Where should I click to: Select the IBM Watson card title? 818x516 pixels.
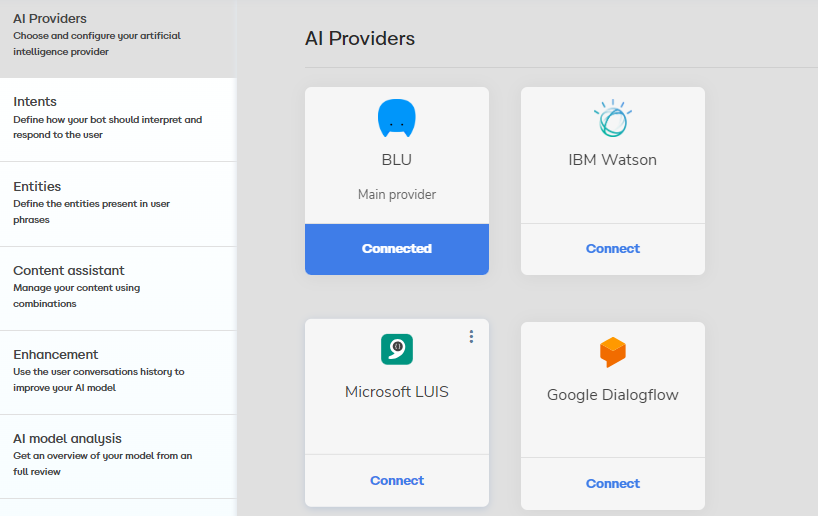click(x=612, y=160)
